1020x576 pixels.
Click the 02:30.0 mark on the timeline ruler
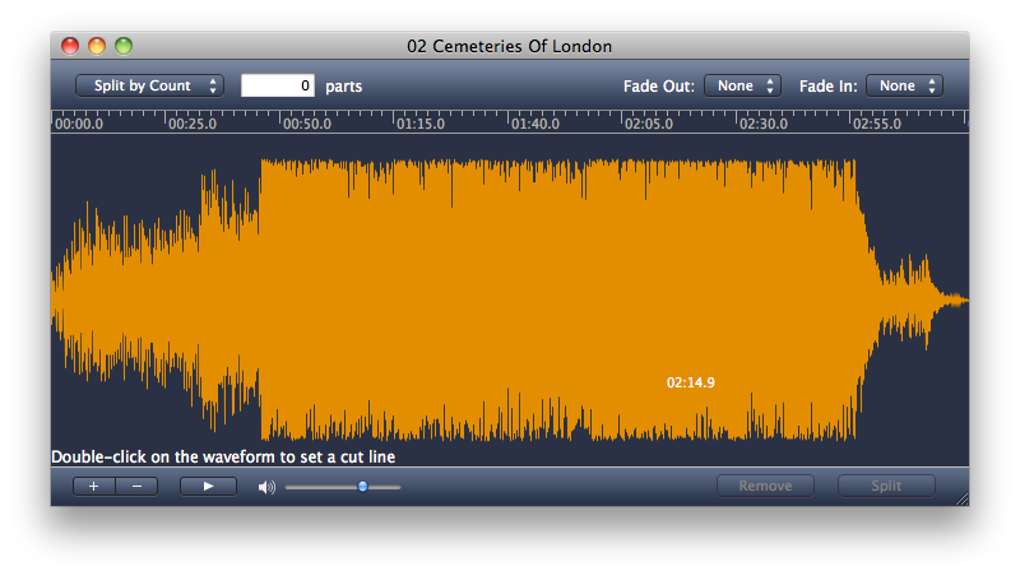(763, 124)
